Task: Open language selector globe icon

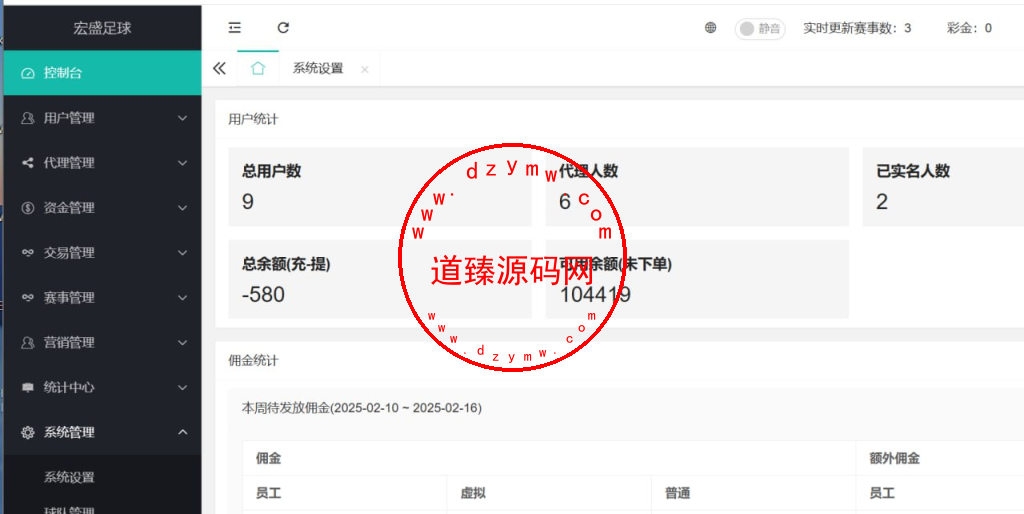Action: 711,27
